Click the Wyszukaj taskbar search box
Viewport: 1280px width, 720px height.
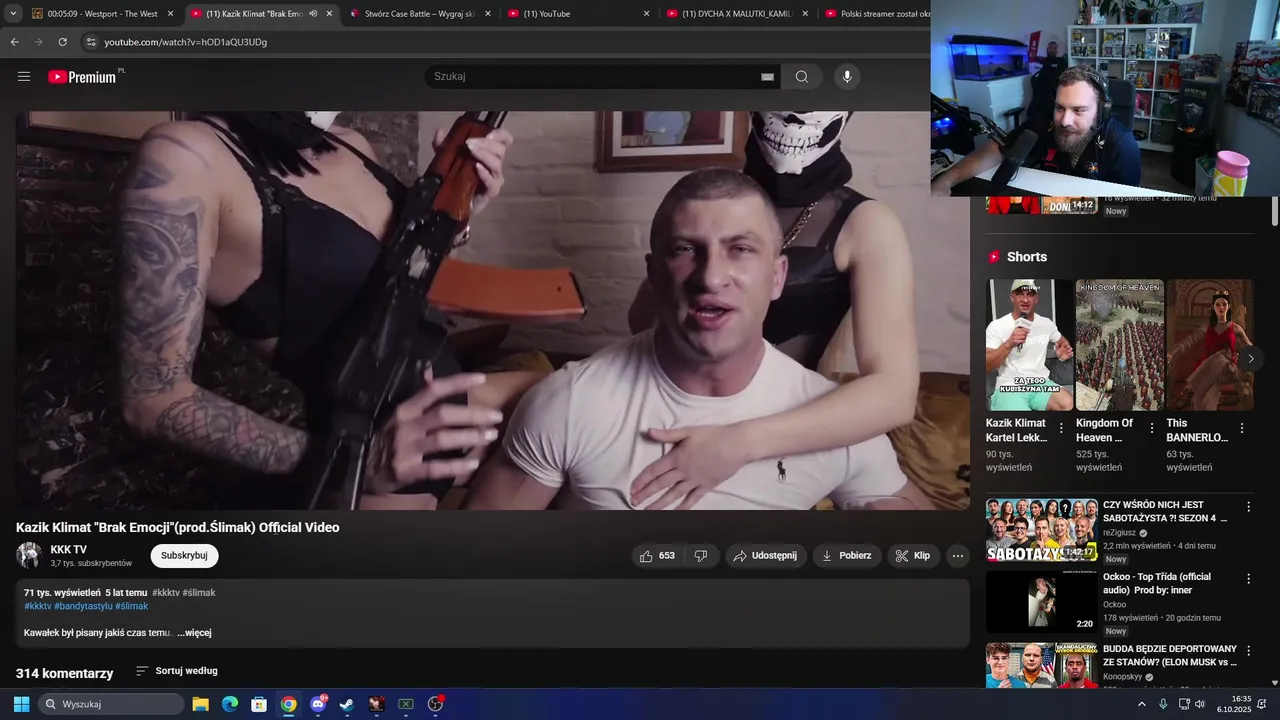(111, 704)
